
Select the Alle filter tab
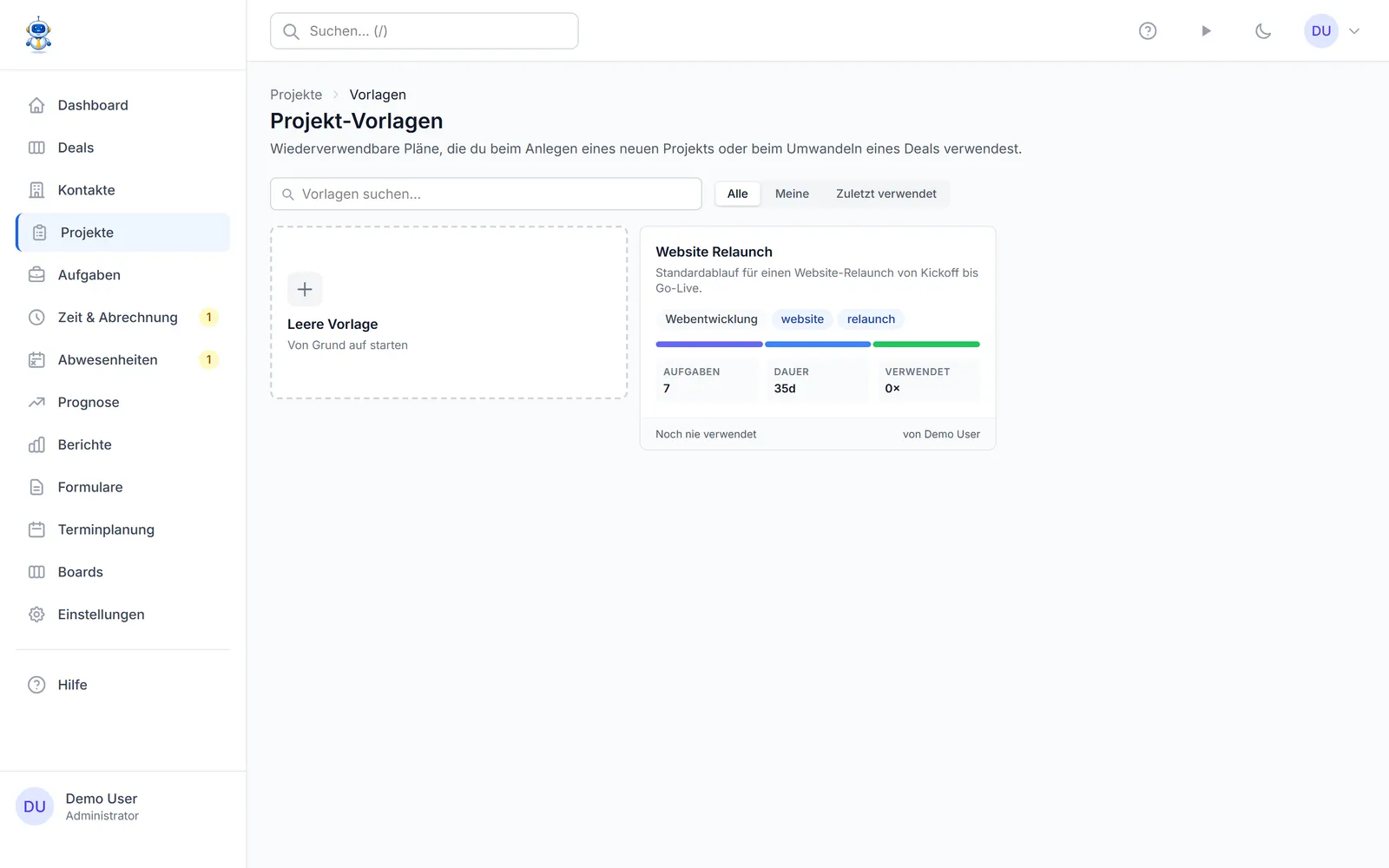pyautogui.click(x=738, y=194)
